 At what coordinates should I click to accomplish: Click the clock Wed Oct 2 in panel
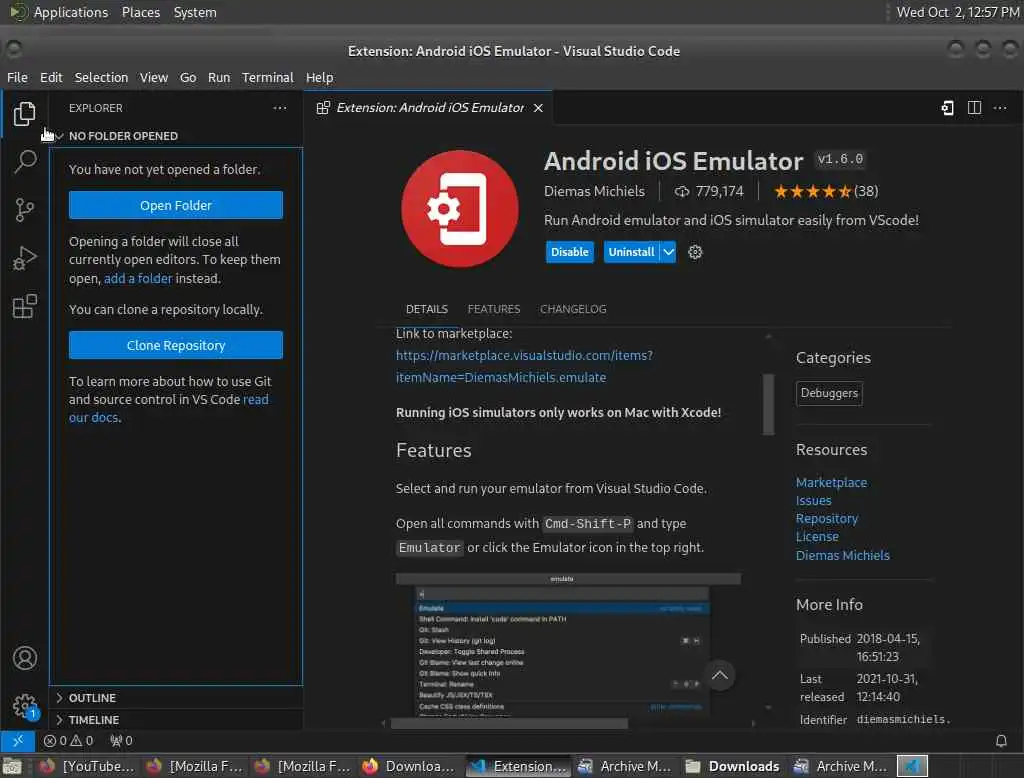tap(957, 12)
